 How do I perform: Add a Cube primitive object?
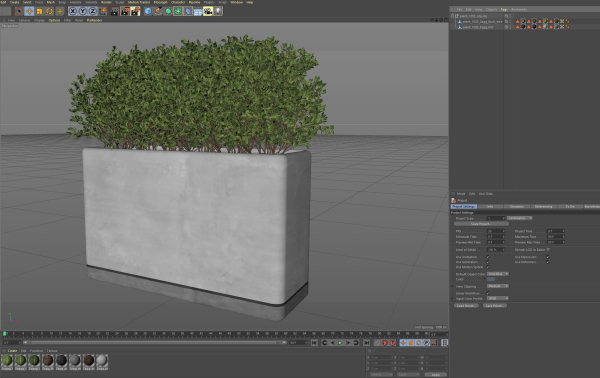(x=148, y=11)
